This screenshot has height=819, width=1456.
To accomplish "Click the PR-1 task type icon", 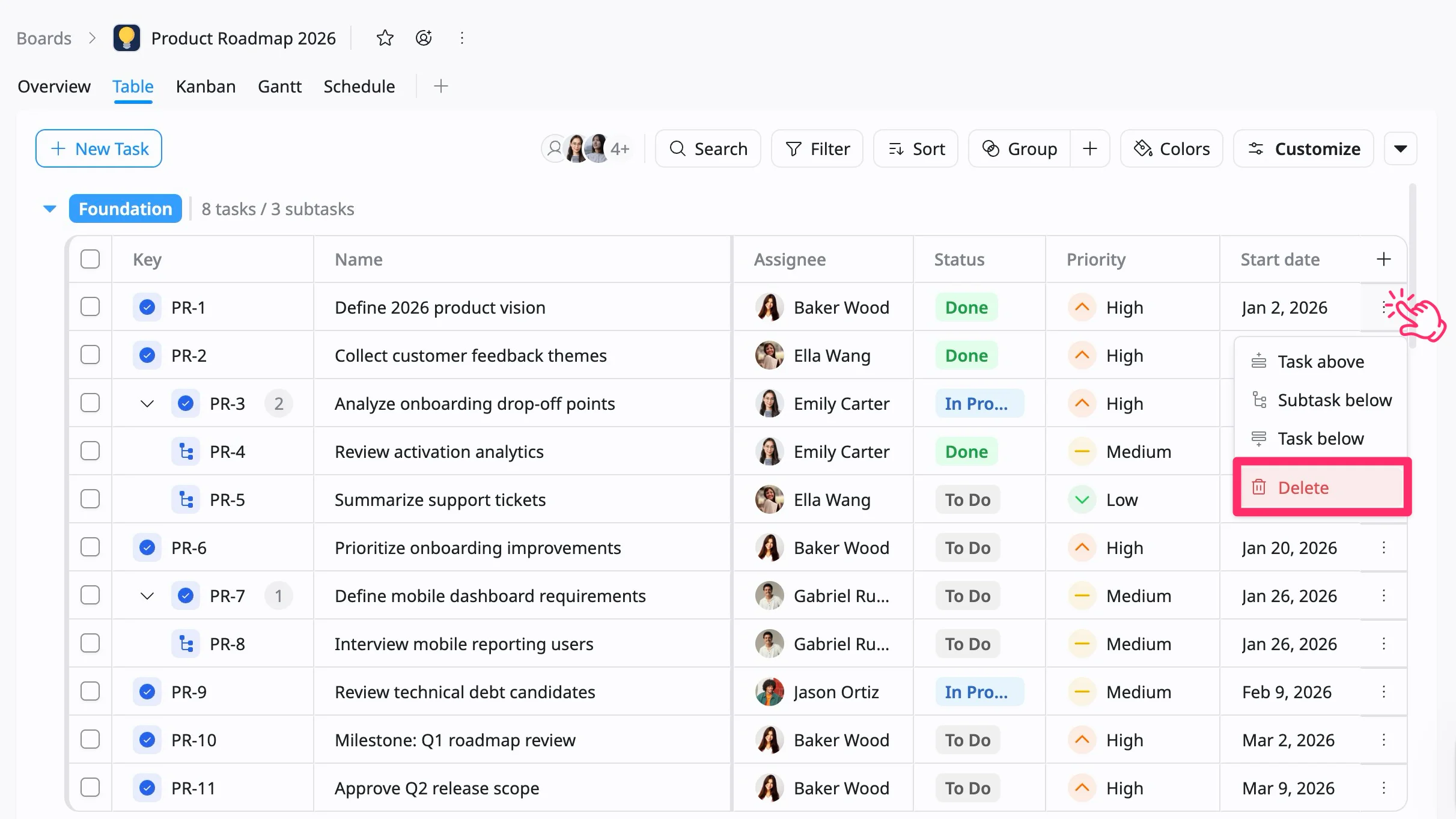I will [x=147, y=307].
